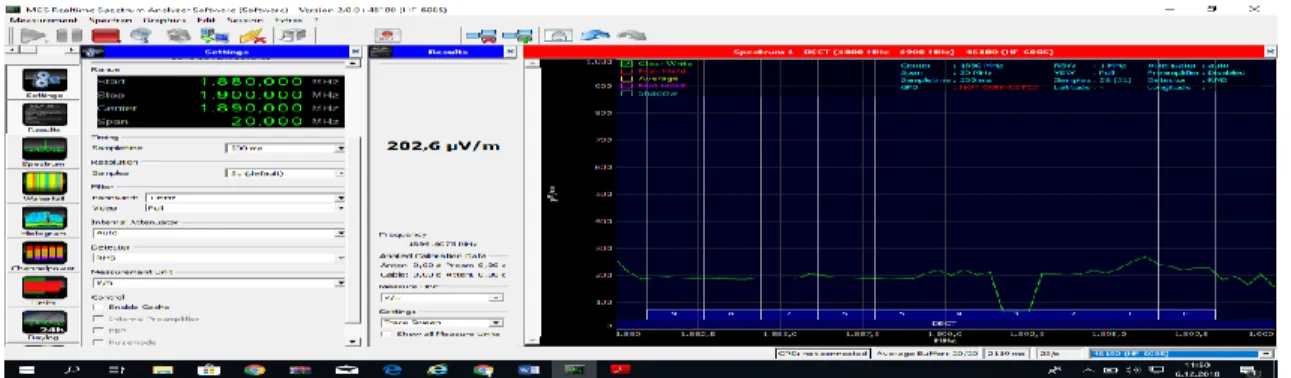Open the Sampletime dropdown
1291x378 pixels.
(x=285, y=147)
